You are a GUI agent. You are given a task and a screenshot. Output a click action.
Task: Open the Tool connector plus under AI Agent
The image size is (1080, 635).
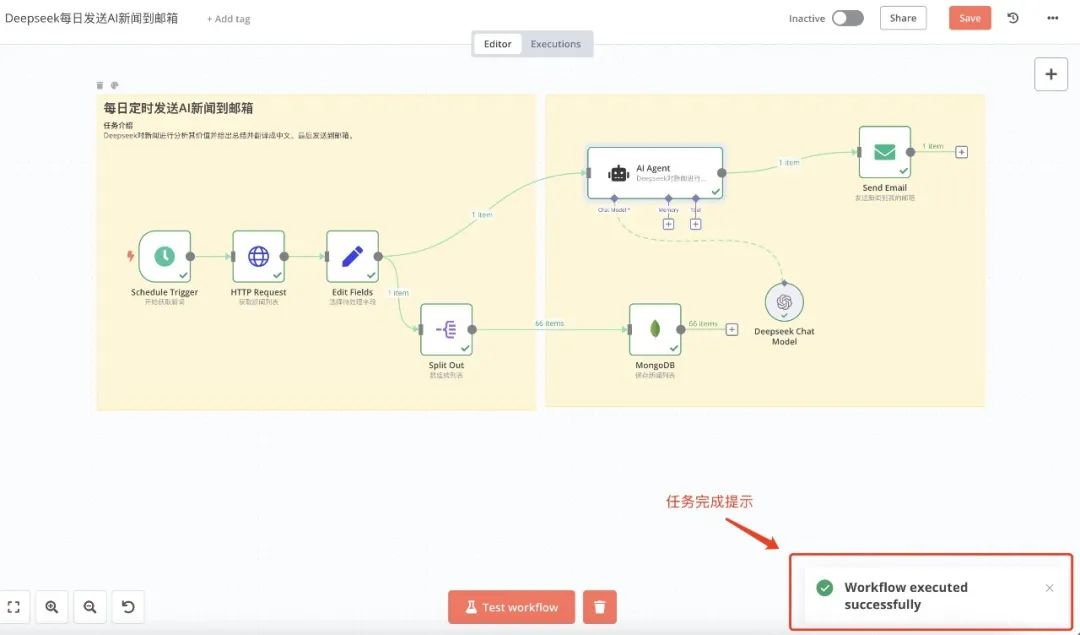point(695,223)
